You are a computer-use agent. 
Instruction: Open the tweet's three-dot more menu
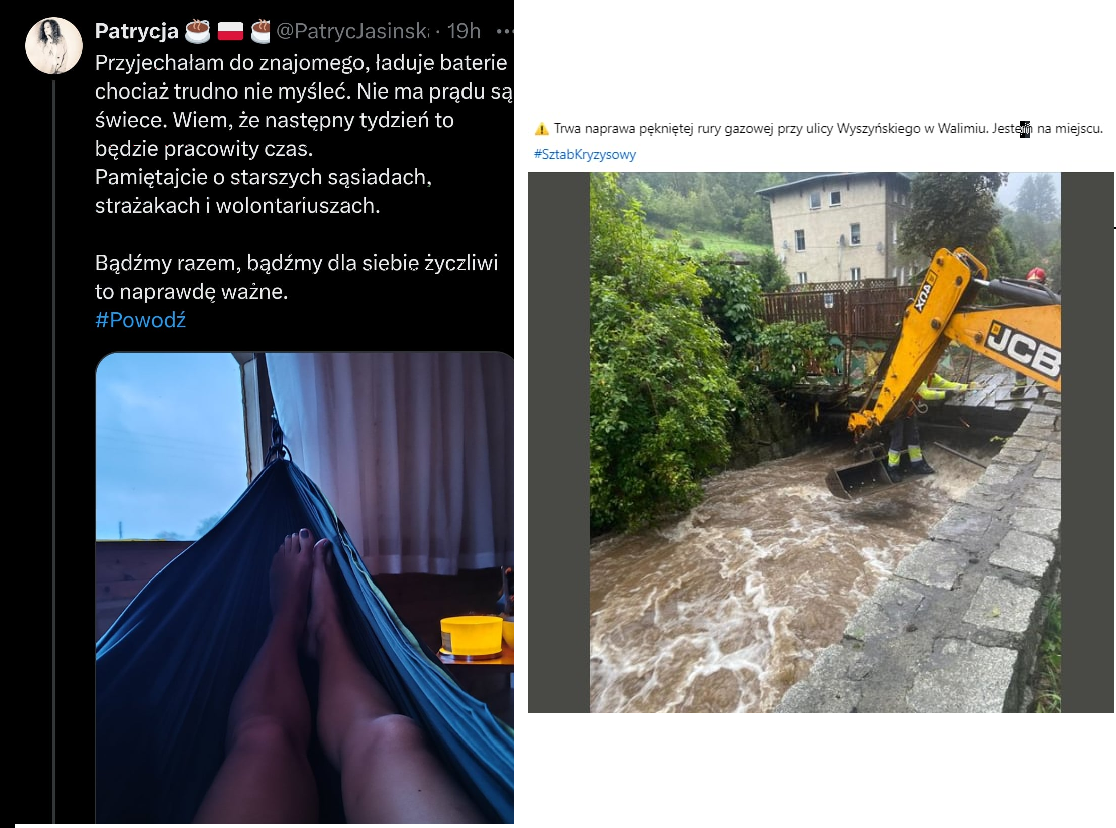pos(505,31)
